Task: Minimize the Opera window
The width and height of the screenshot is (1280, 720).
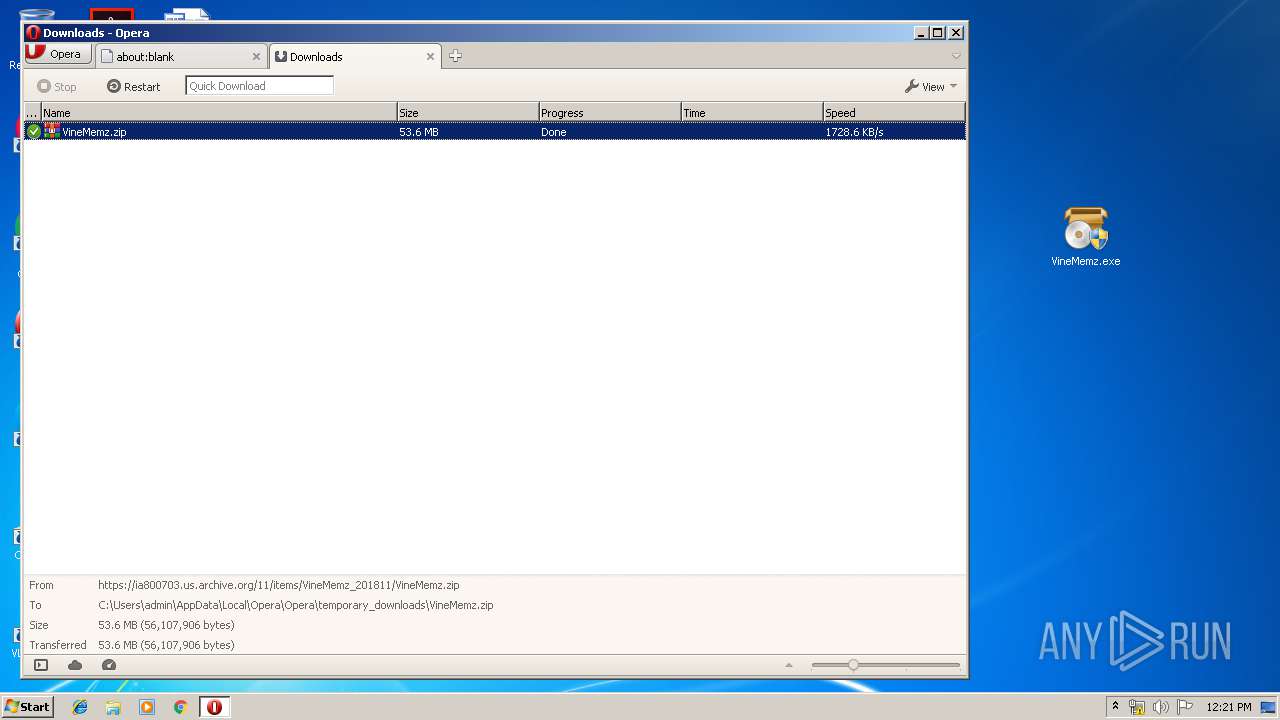Action: pyautogui.click(x=920, y=32)
